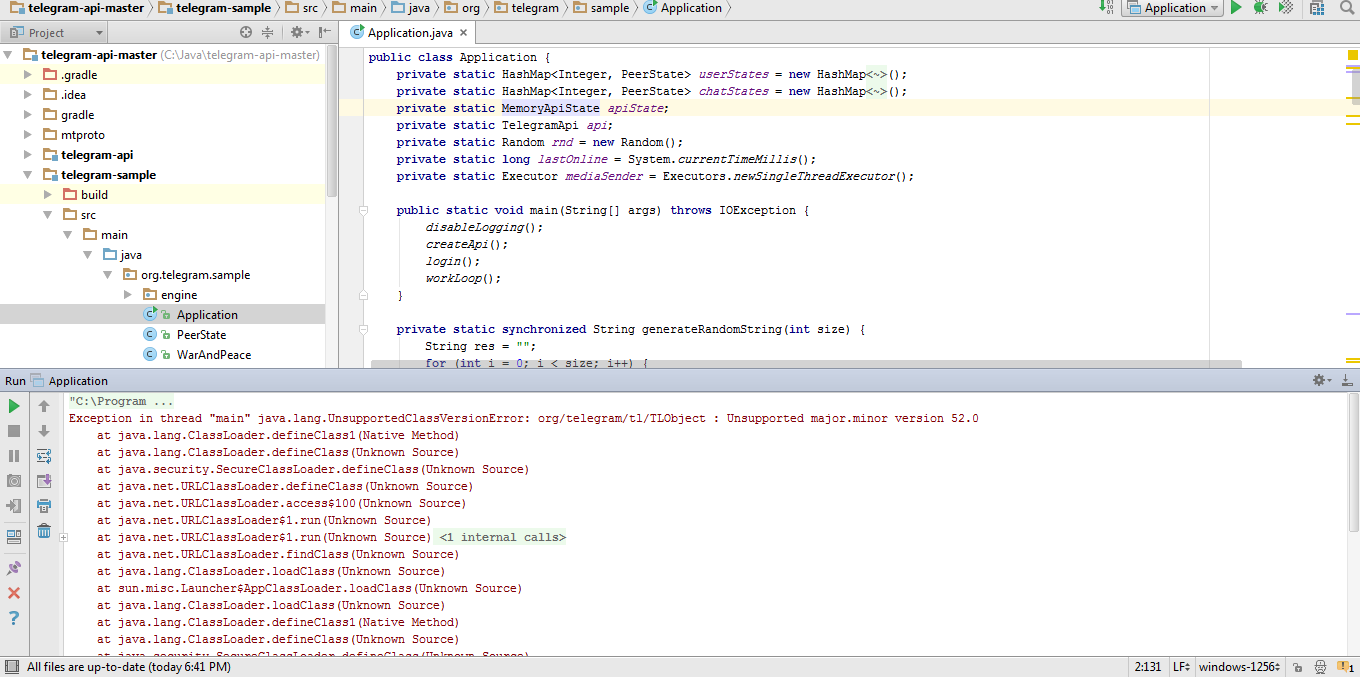Run the Application with the green toolbar play button
This screenshot has height=677, width=1366.
pyautogui.click(x=1236, y=8)
